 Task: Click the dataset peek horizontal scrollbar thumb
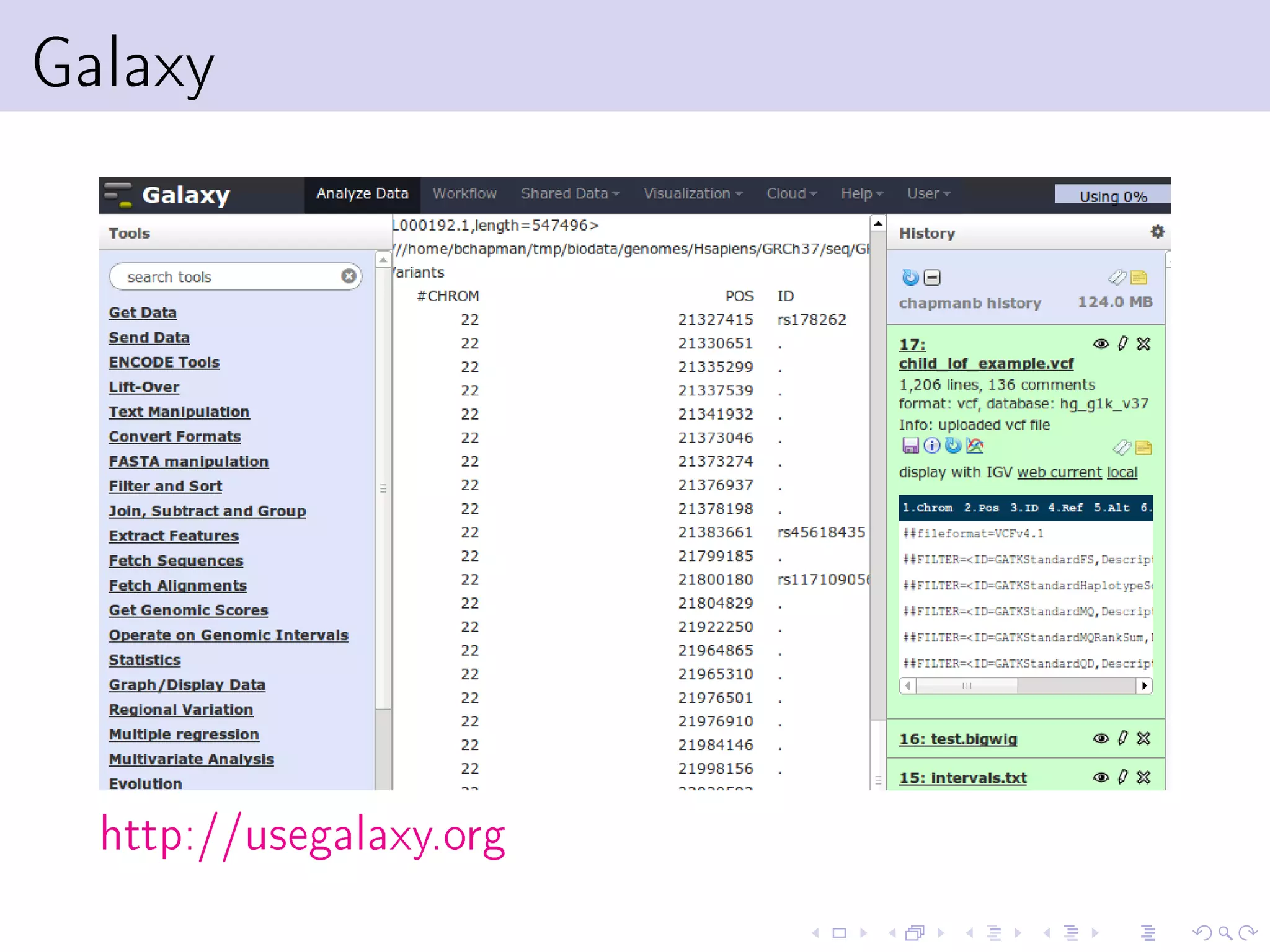(x=967, y=685)
